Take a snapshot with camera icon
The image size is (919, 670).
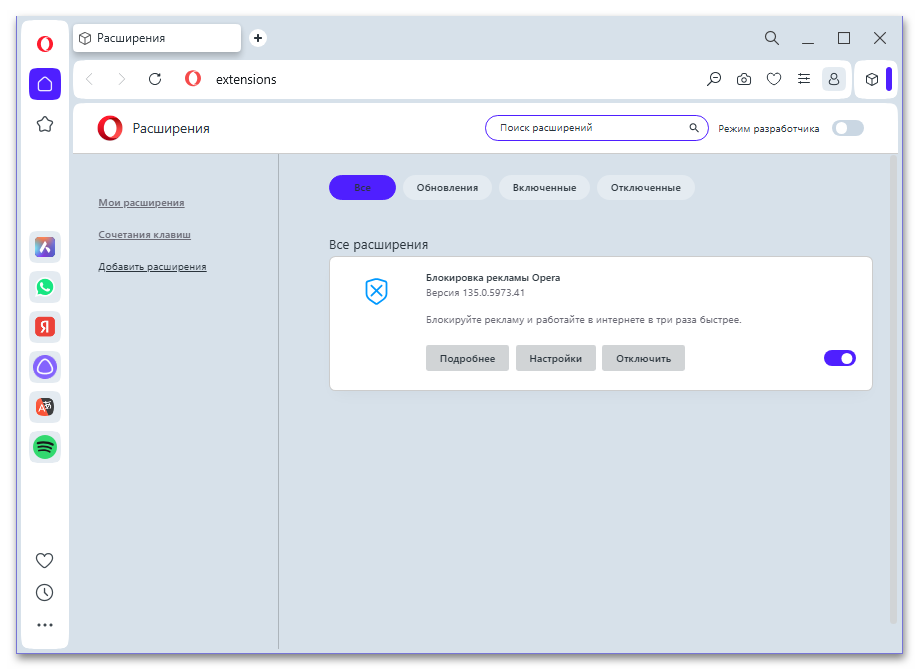click(x=744, y=79)
